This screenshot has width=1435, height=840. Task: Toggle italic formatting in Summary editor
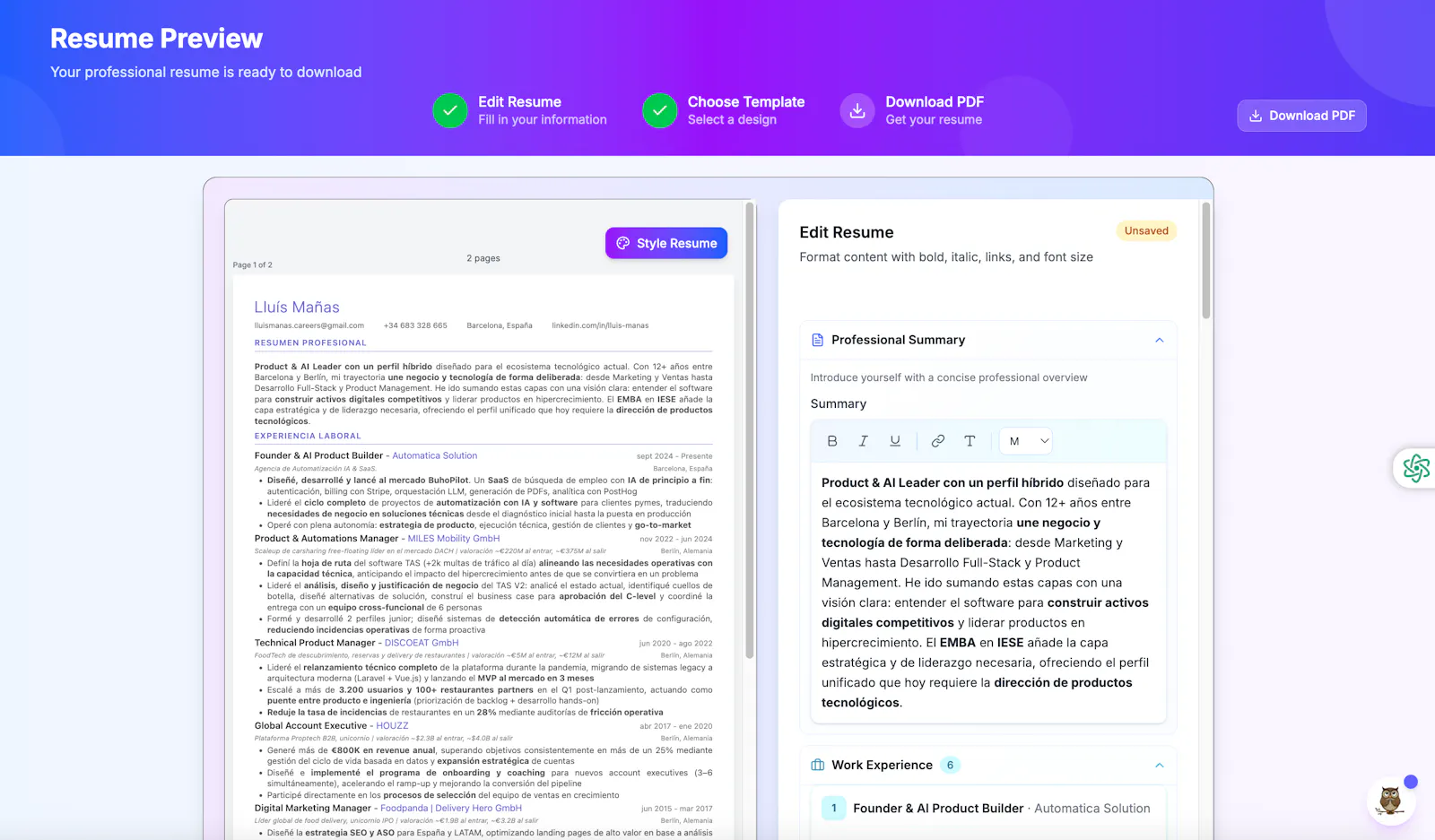(863, 441)
